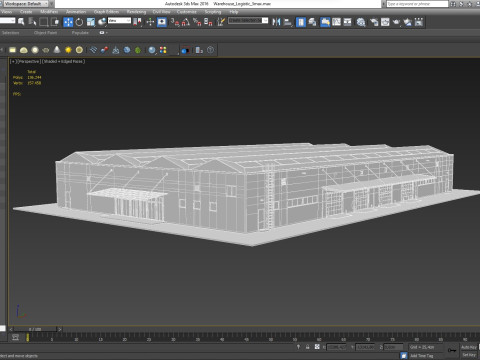Image resolution: width=480 pixels, height=360 pixels.
Task: Click Add Time Tag label
Action: pyautogui.click(x=422, y=356)
